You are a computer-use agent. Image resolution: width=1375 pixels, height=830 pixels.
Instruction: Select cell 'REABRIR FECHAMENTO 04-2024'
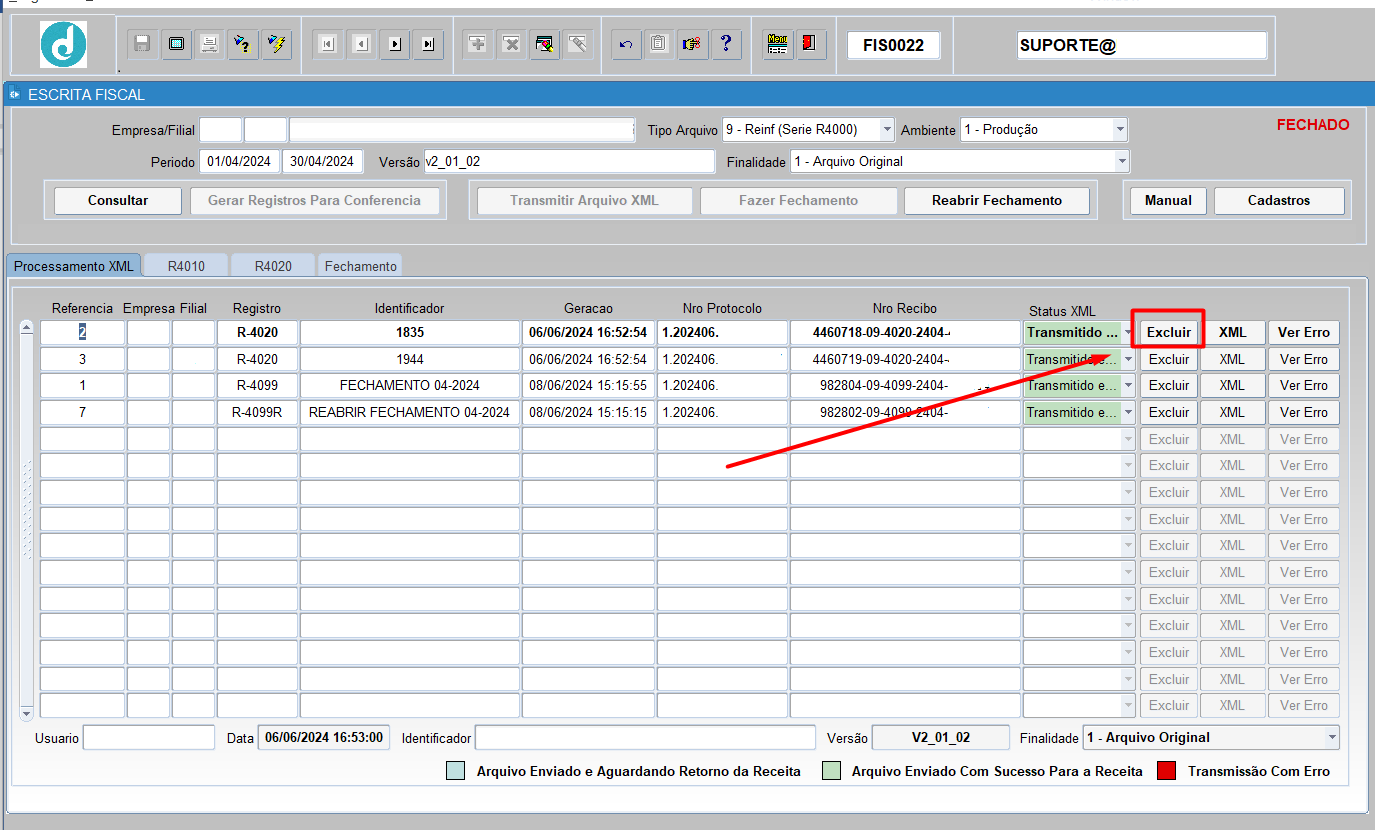point(410,412)
